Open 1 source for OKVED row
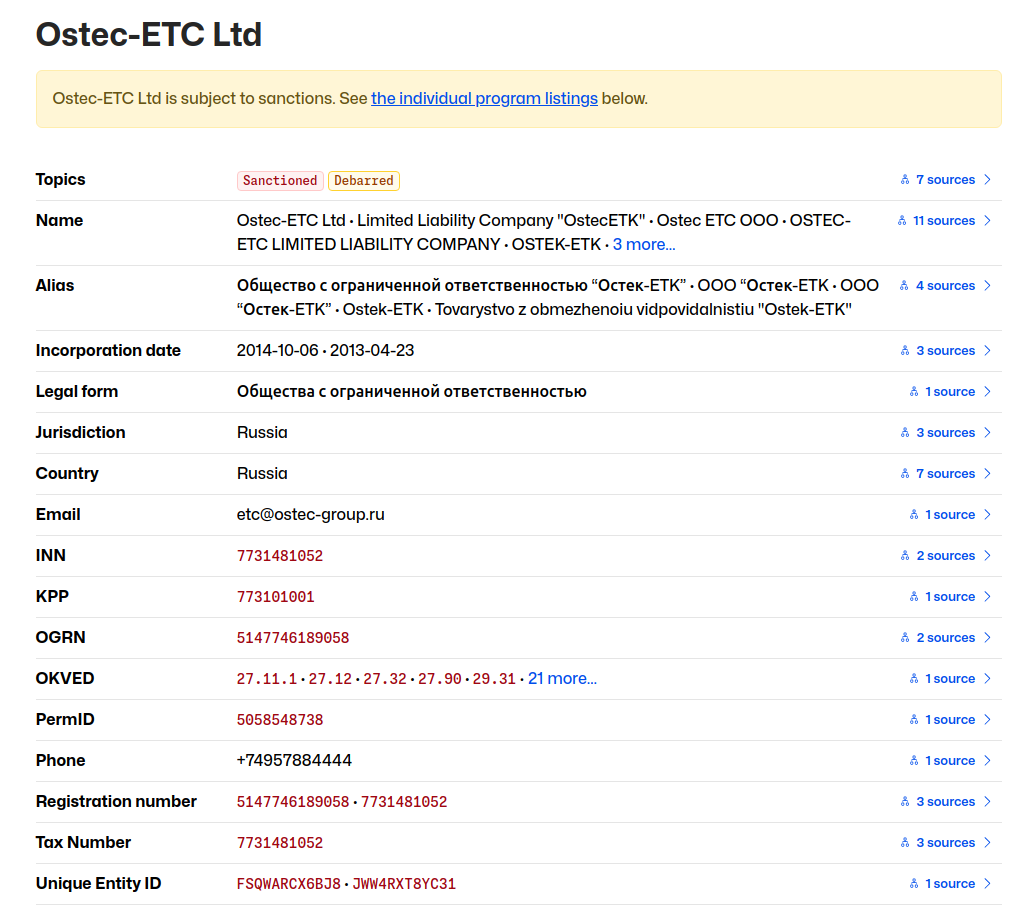Image resolution: width=1022 pixels, height=914 pixels. tap(950, 679)
